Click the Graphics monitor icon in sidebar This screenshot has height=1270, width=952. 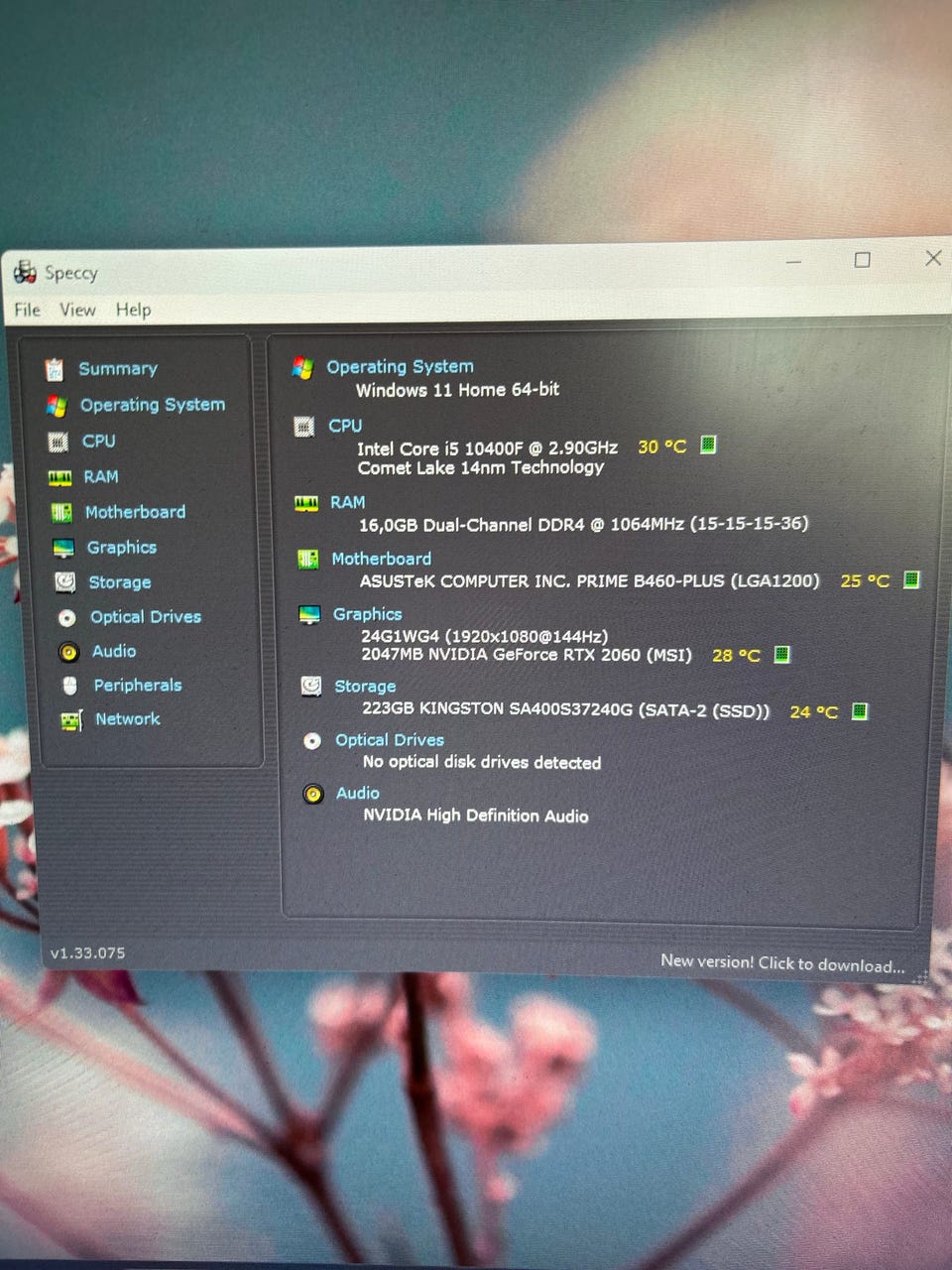pos(63,548)
